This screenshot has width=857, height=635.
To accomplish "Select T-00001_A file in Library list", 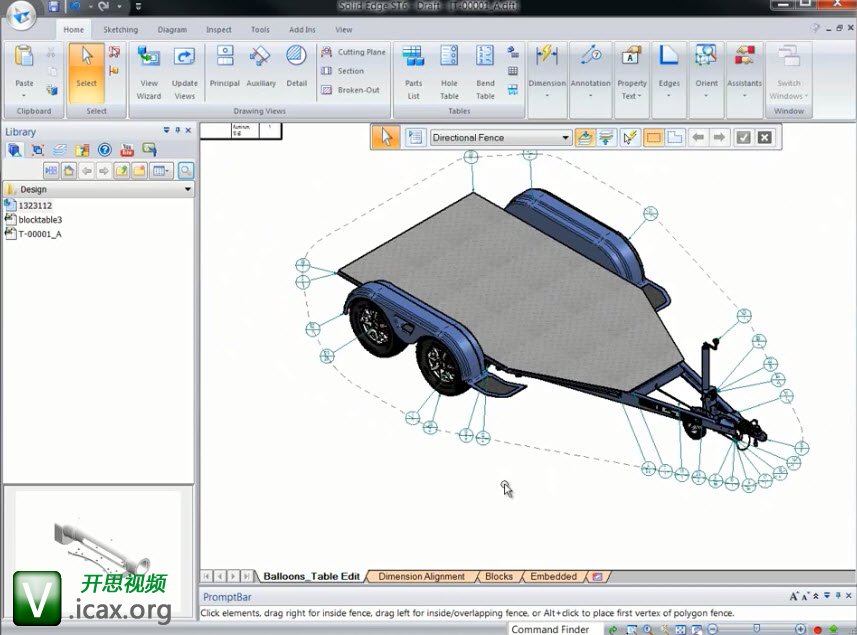I will click(39, 234).
